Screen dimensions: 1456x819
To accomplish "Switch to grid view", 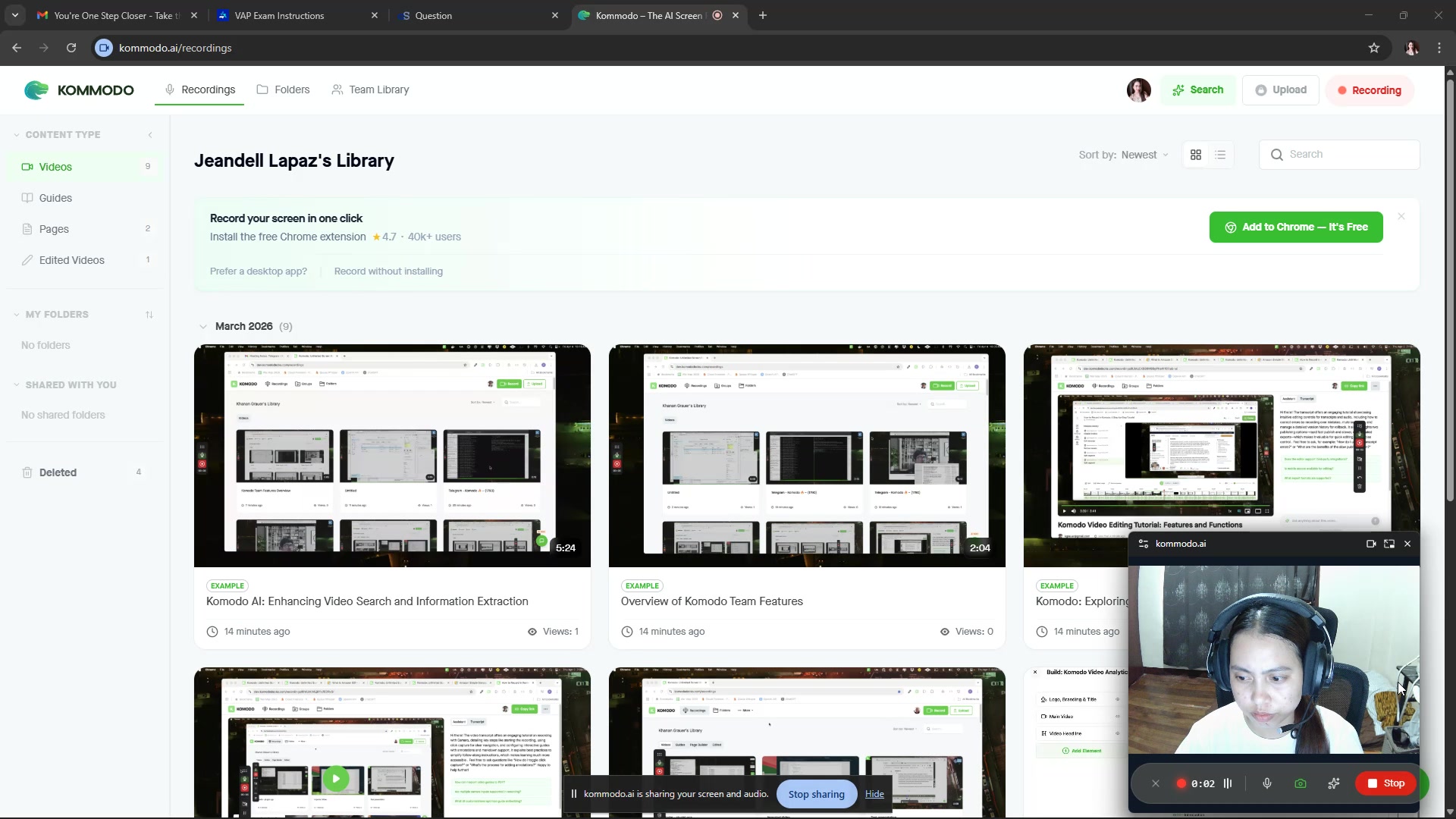I will click(1196, 155).
